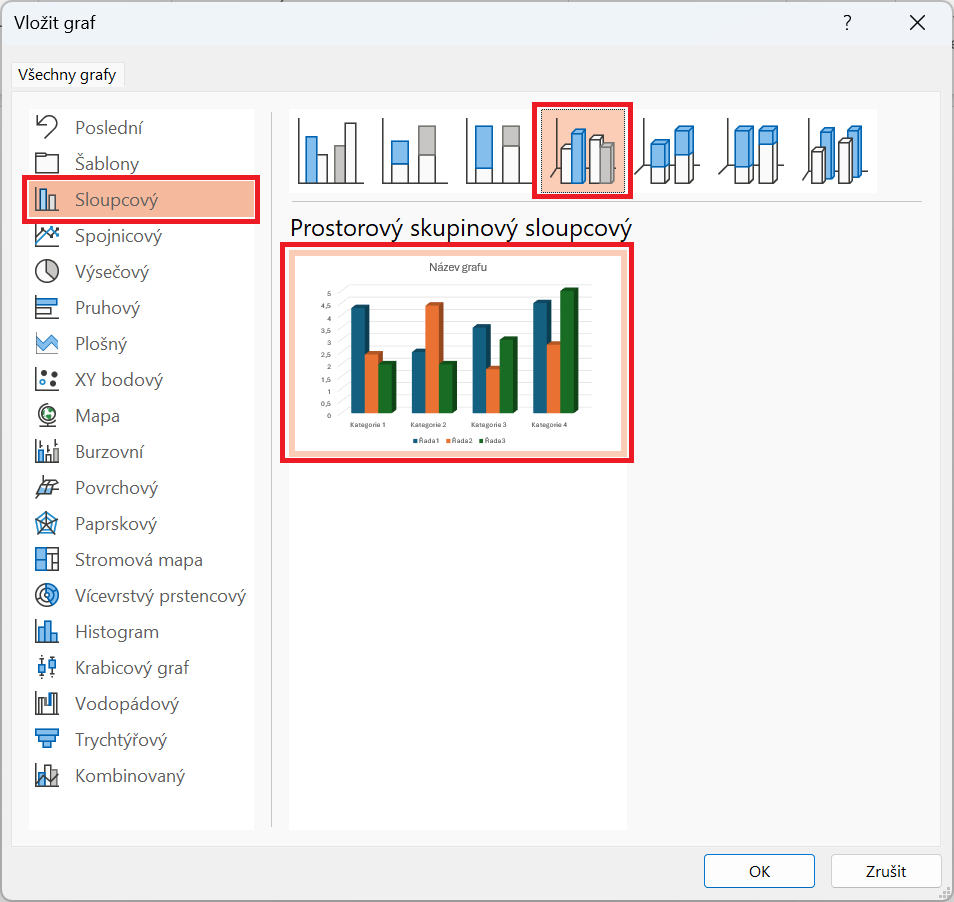This screenshot has width=954, height=902.
Task: Pick the XY bodový chart type label
Action: pyautogui.click(x=119, y=379)
